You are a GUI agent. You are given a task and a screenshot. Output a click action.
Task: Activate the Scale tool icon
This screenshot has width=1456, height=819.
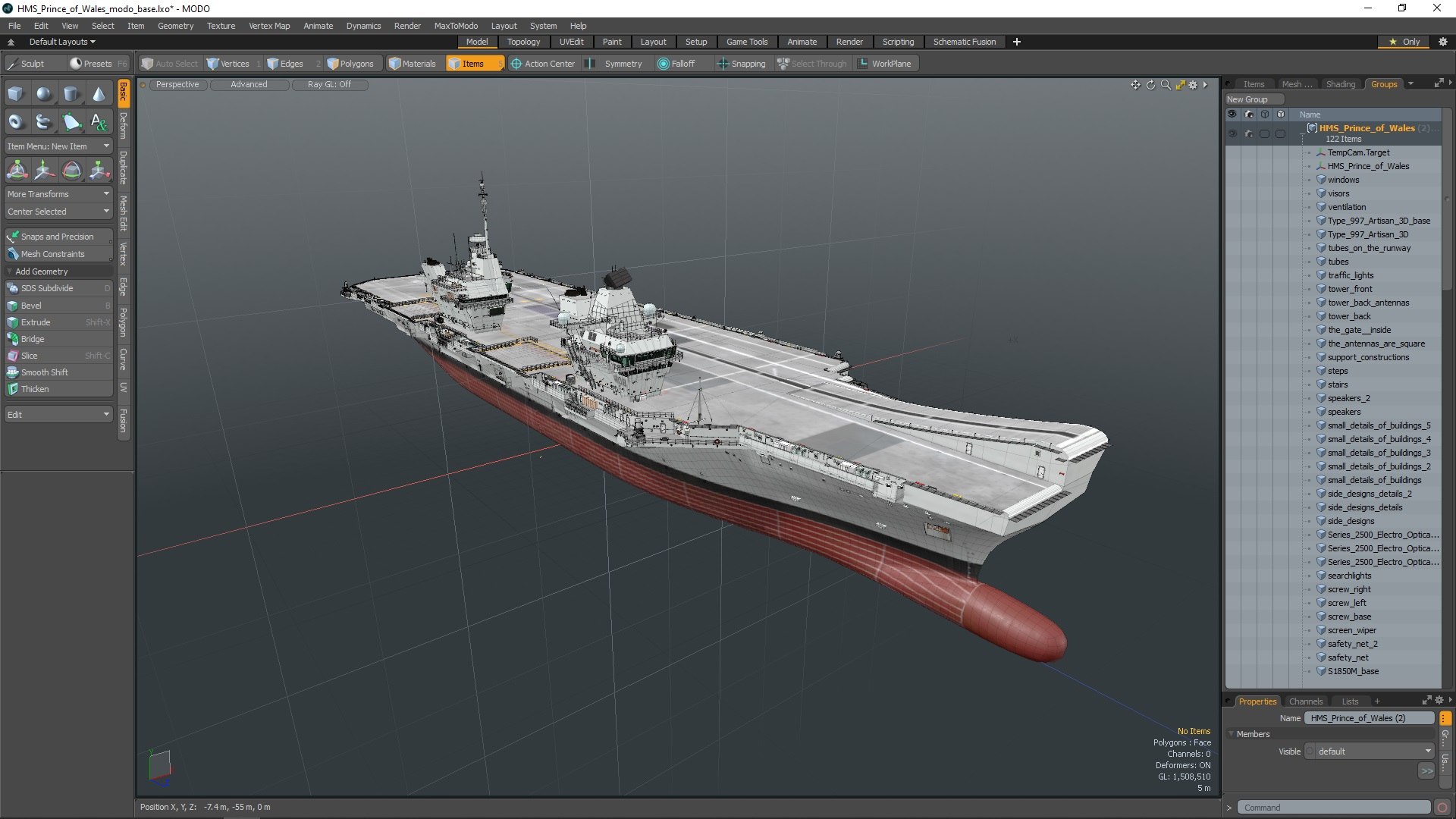(x=99, y=170)
